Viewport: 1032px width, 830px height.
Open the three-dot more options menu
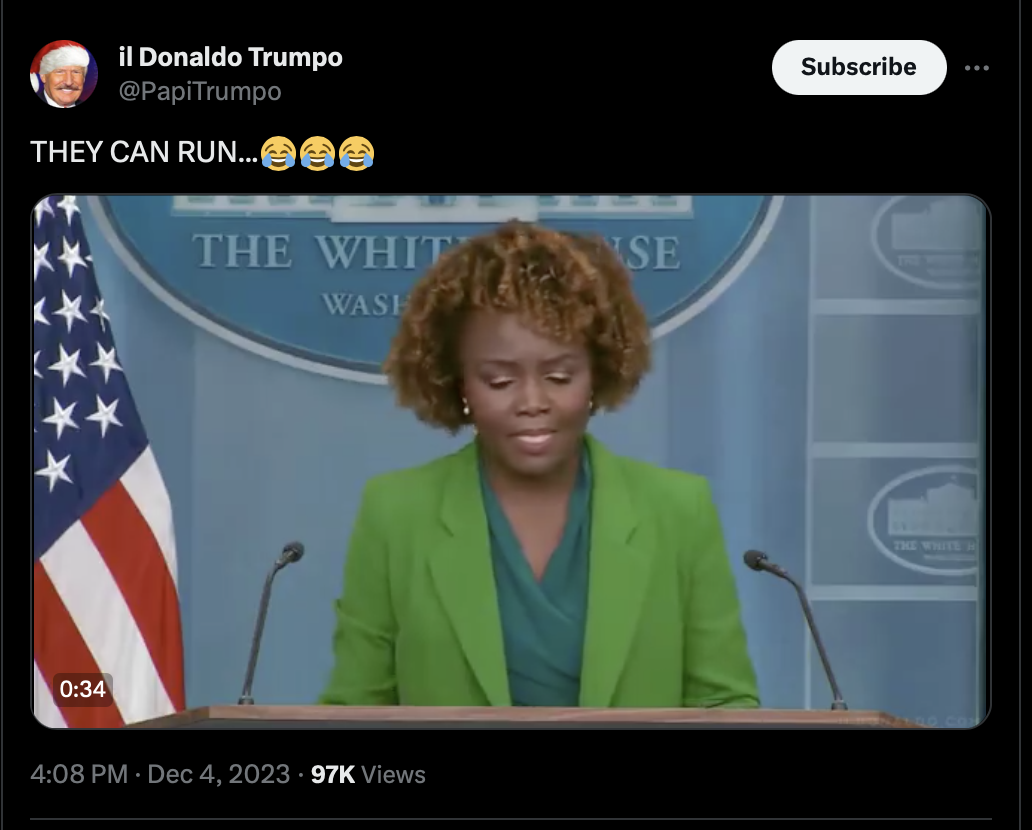point(977,68)
